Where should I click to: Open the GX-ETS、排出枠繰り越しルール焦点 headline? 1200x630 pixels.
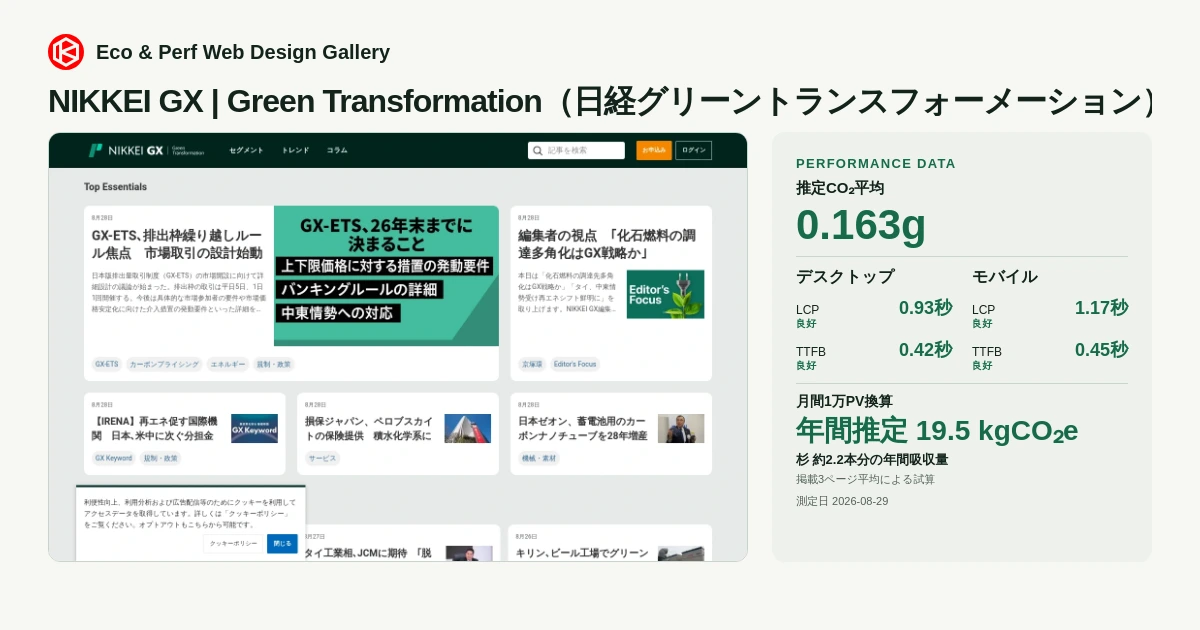pyautogui.click(x=177, y=244)
